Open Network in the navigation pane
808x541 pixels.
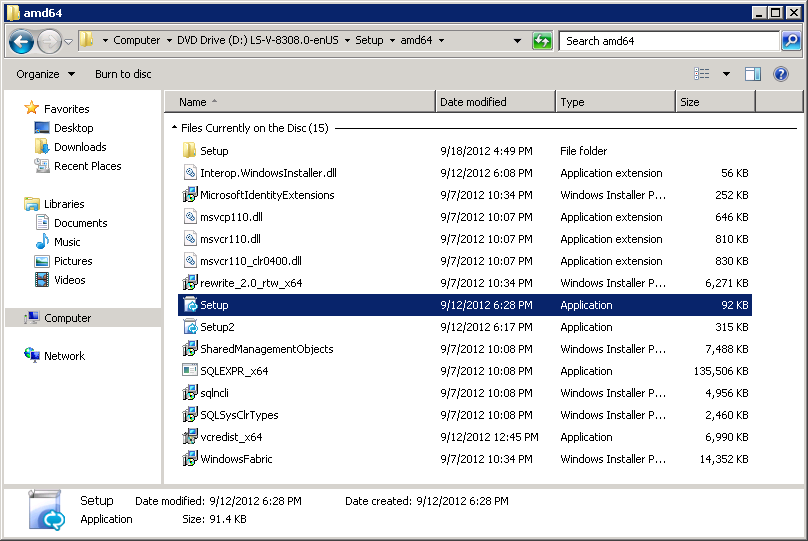[64, 356]
